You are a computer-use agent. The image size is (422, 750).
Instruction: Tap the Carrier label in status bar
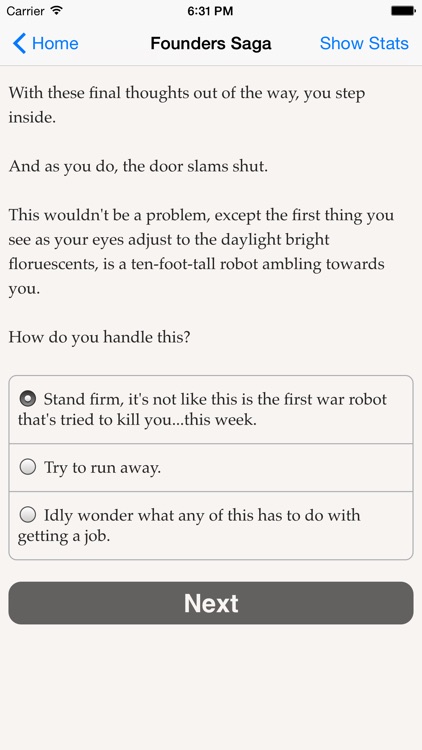(25, 11)
